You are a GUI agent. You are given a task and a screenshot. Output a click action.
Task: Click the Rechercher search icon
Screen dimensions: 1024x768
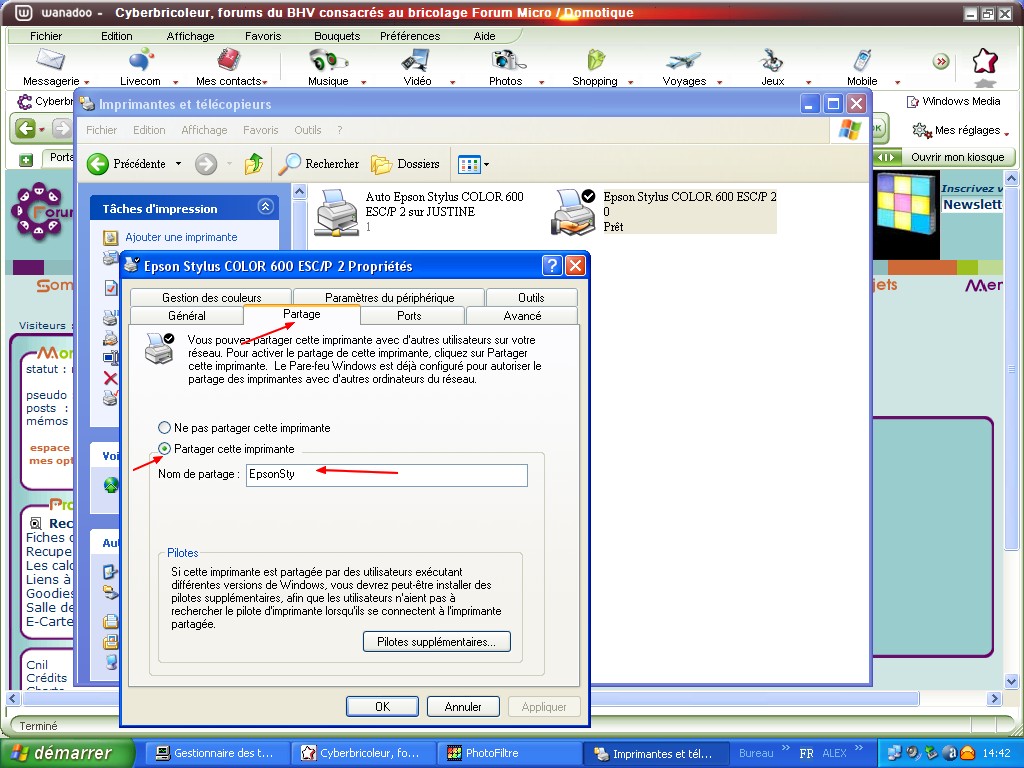point(291,164)
